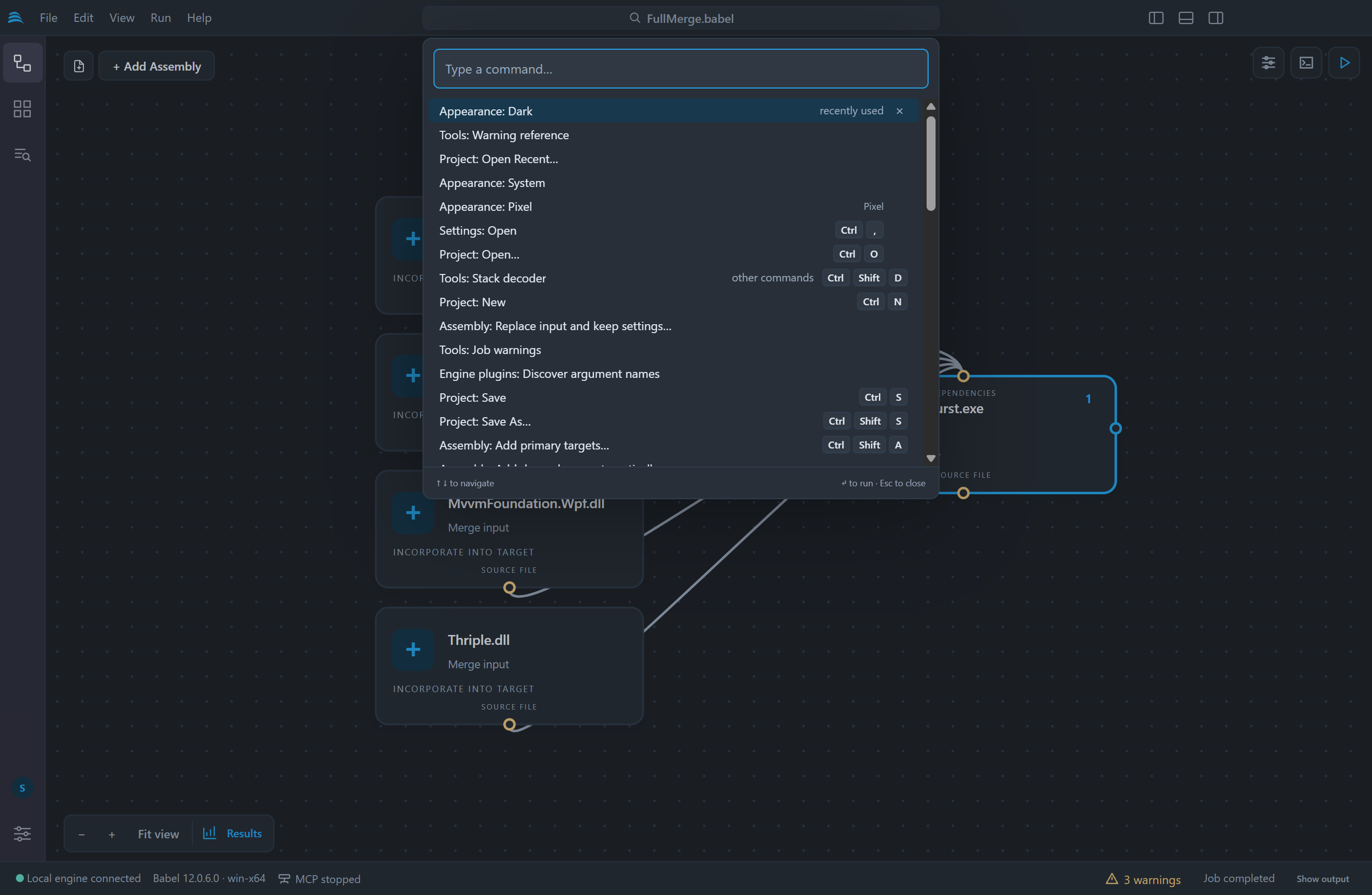Click the warning triangle icon
This screenshot has width=1372, height=895.
tap(1112, 879)
